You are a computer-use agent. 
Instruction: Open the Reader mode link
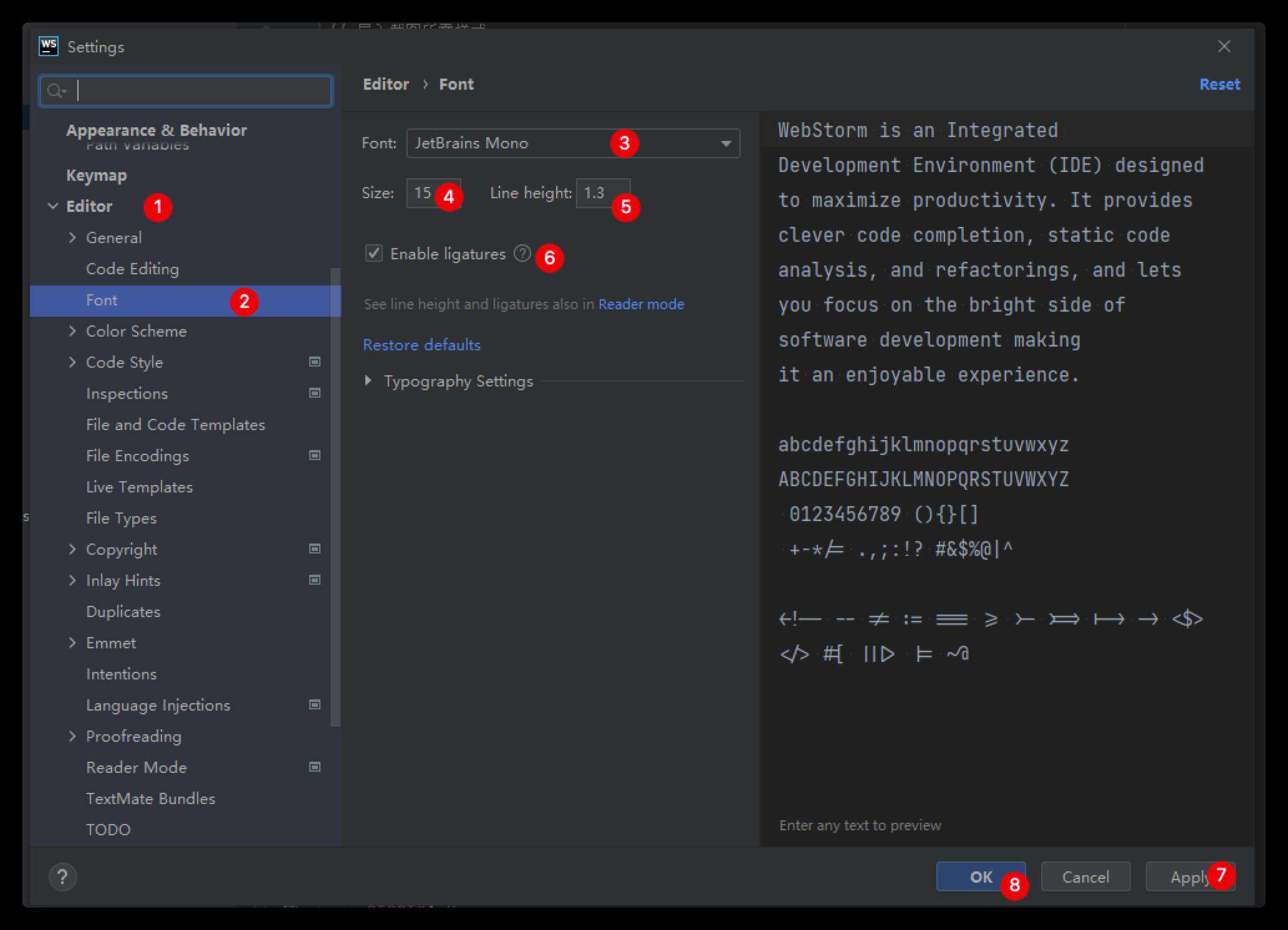(641, 304)
